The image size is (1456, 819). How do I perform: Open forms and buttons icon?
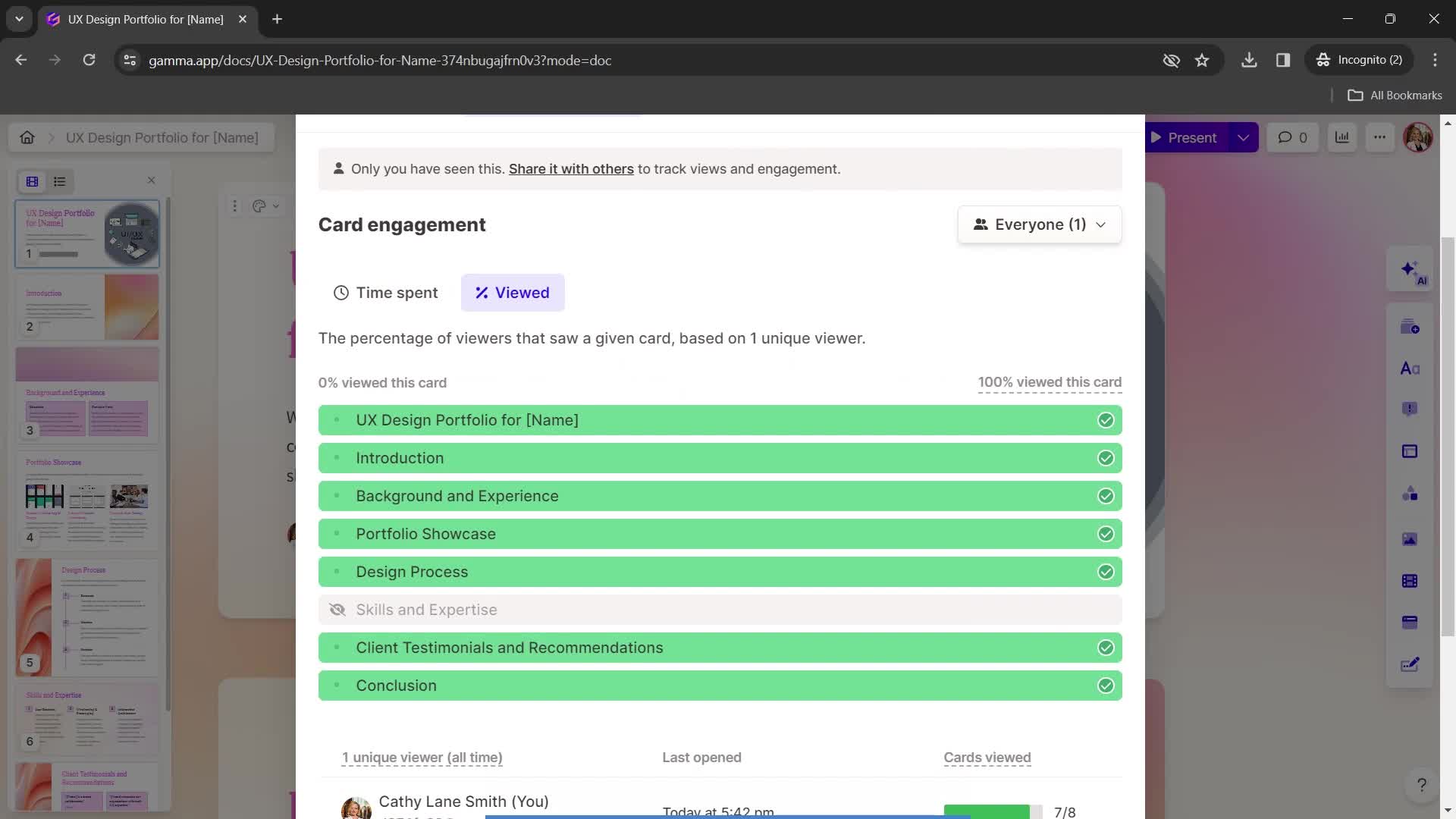1410,664
